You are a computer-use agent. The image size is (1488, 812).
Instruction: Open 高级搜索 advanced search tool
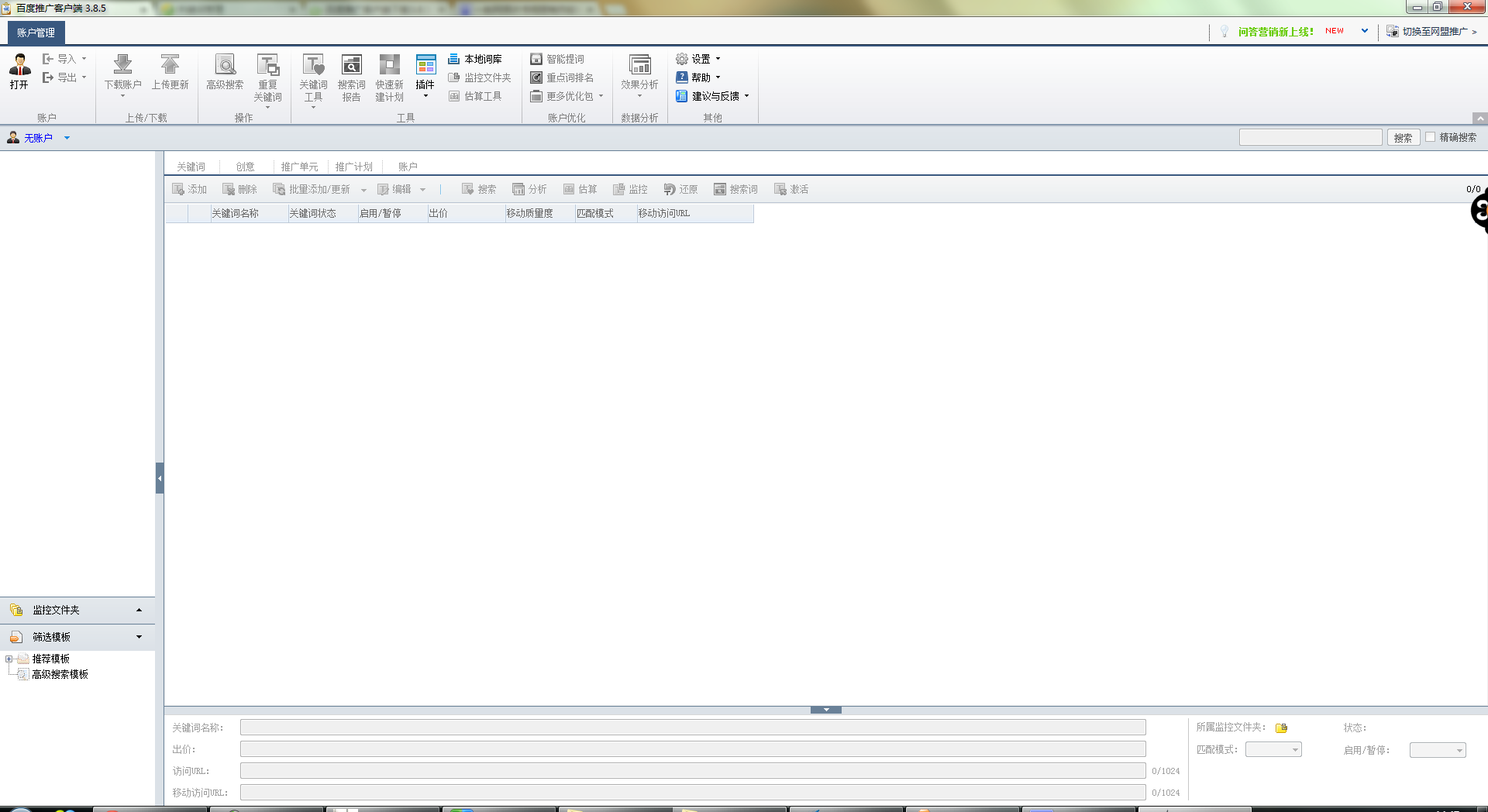[x=225, y=71]
